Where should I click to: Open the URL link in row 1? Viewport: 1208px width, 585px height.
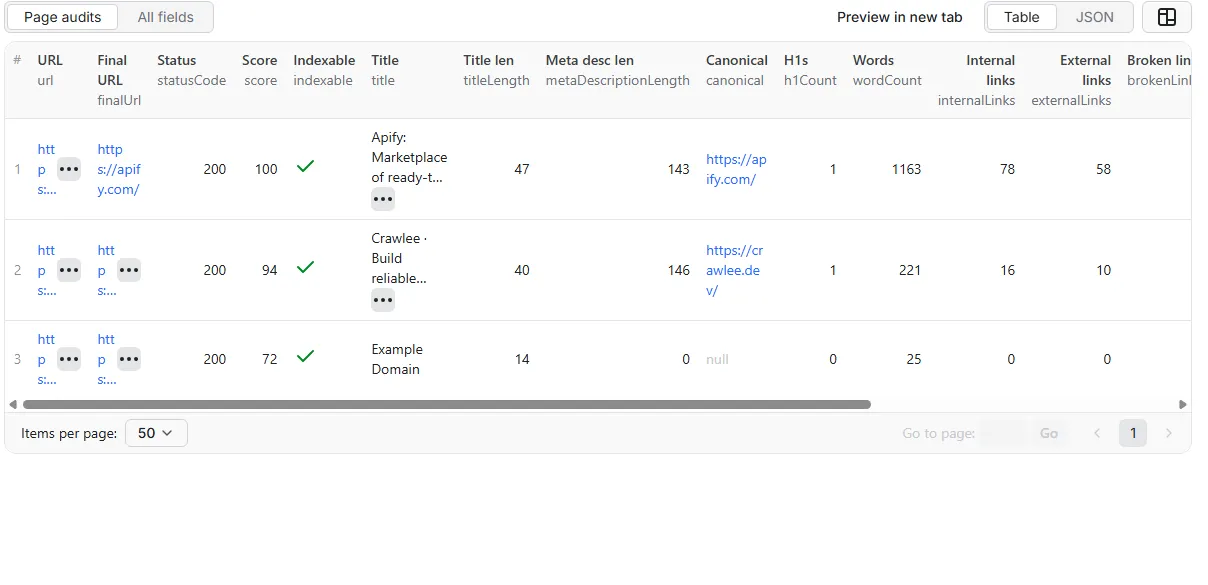[x=47, y=169]
